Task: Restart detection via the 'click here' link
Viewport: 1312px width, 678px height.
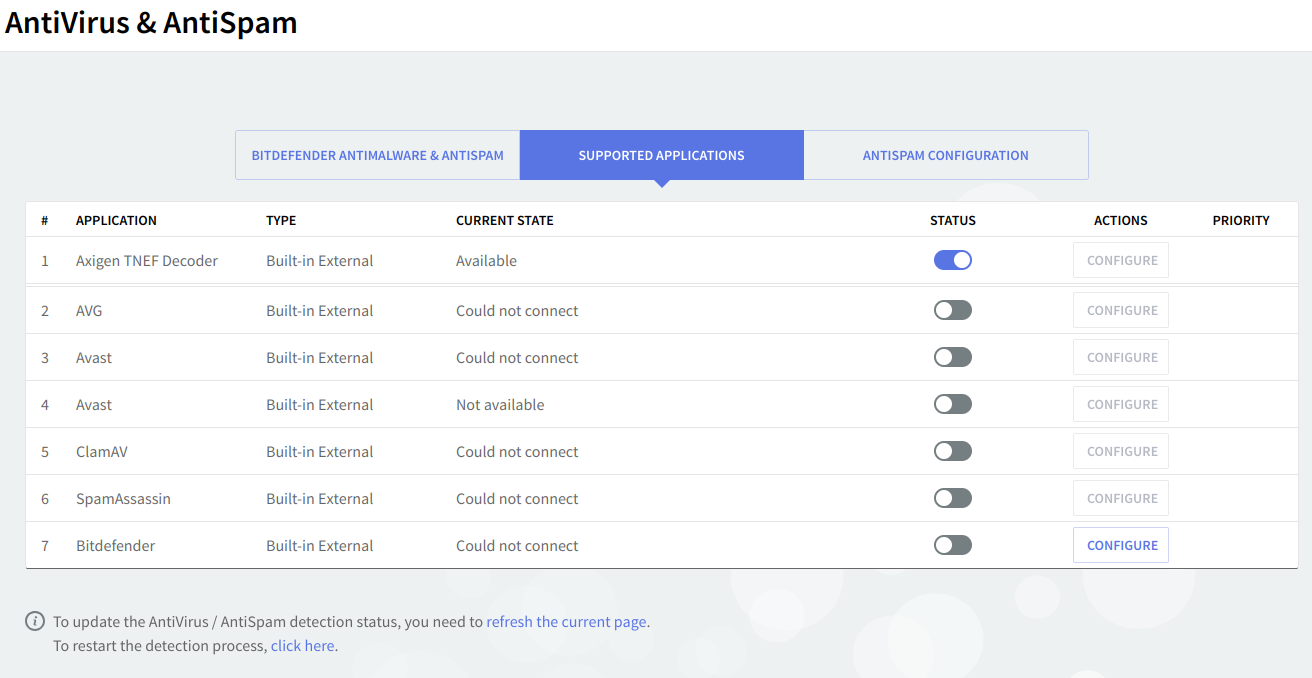Action: coord(302,646)
